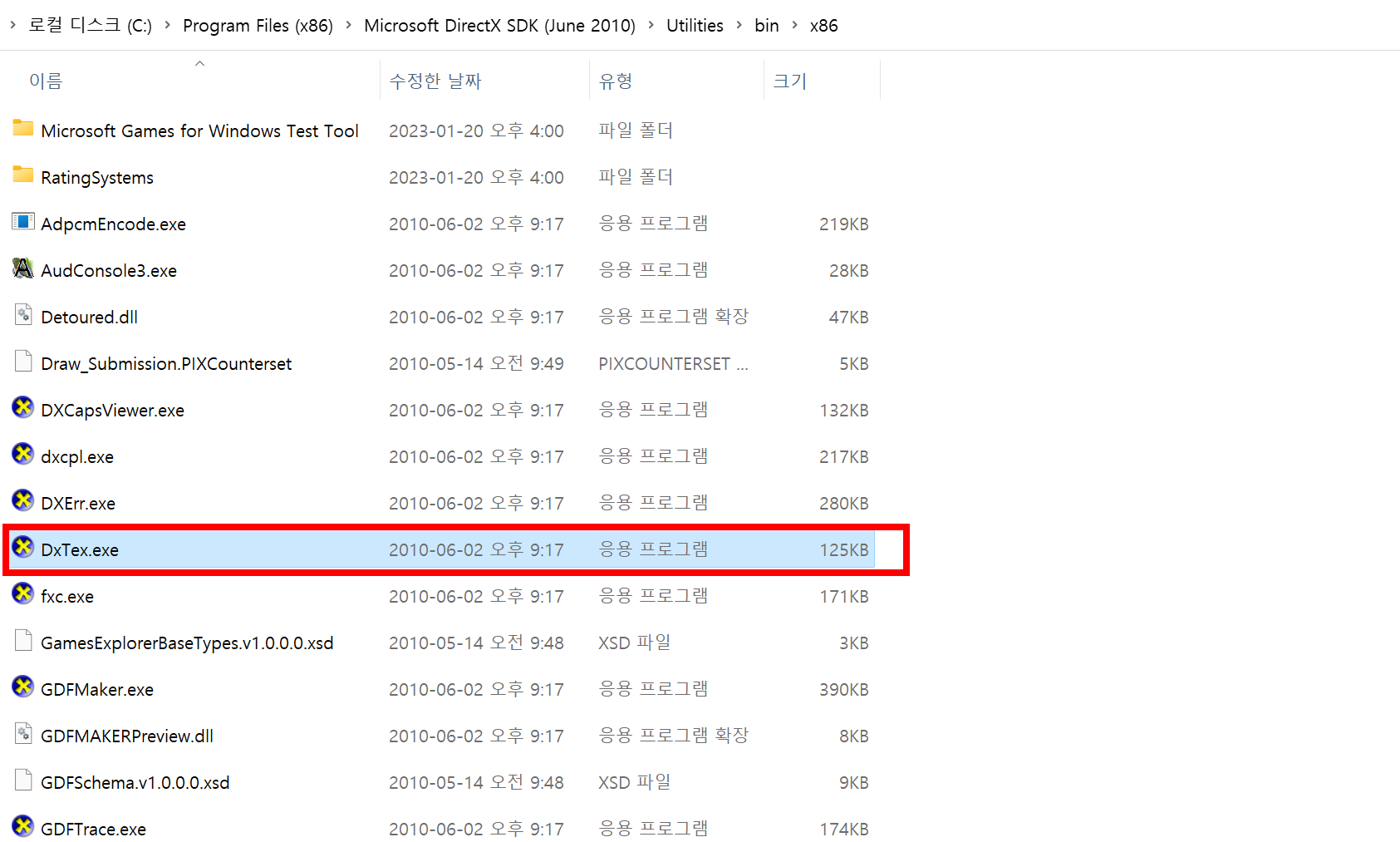This screenshot has height=842, width=1400.
Task: Click the XSD 파일 type of GDFSchema.v1.0.0.0.xsd
Action: pos(635,782)
